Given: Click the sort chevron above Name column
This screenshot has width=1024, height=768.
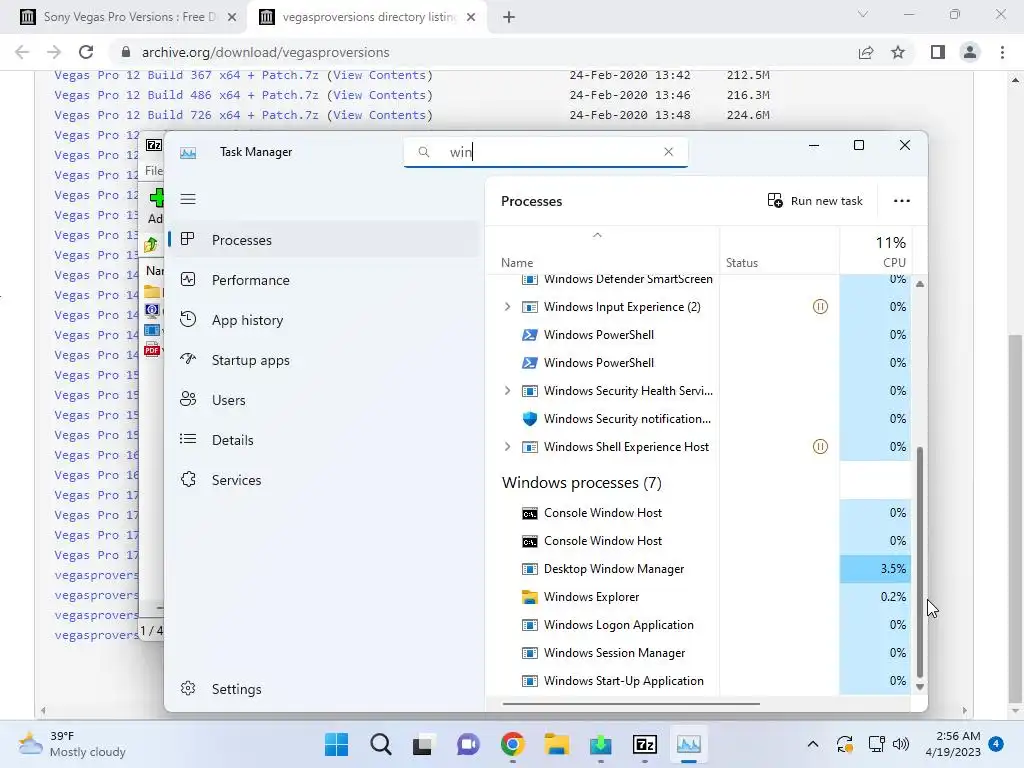Looking at the screenshot, I should pyautogui.click(x=597, y=235).
